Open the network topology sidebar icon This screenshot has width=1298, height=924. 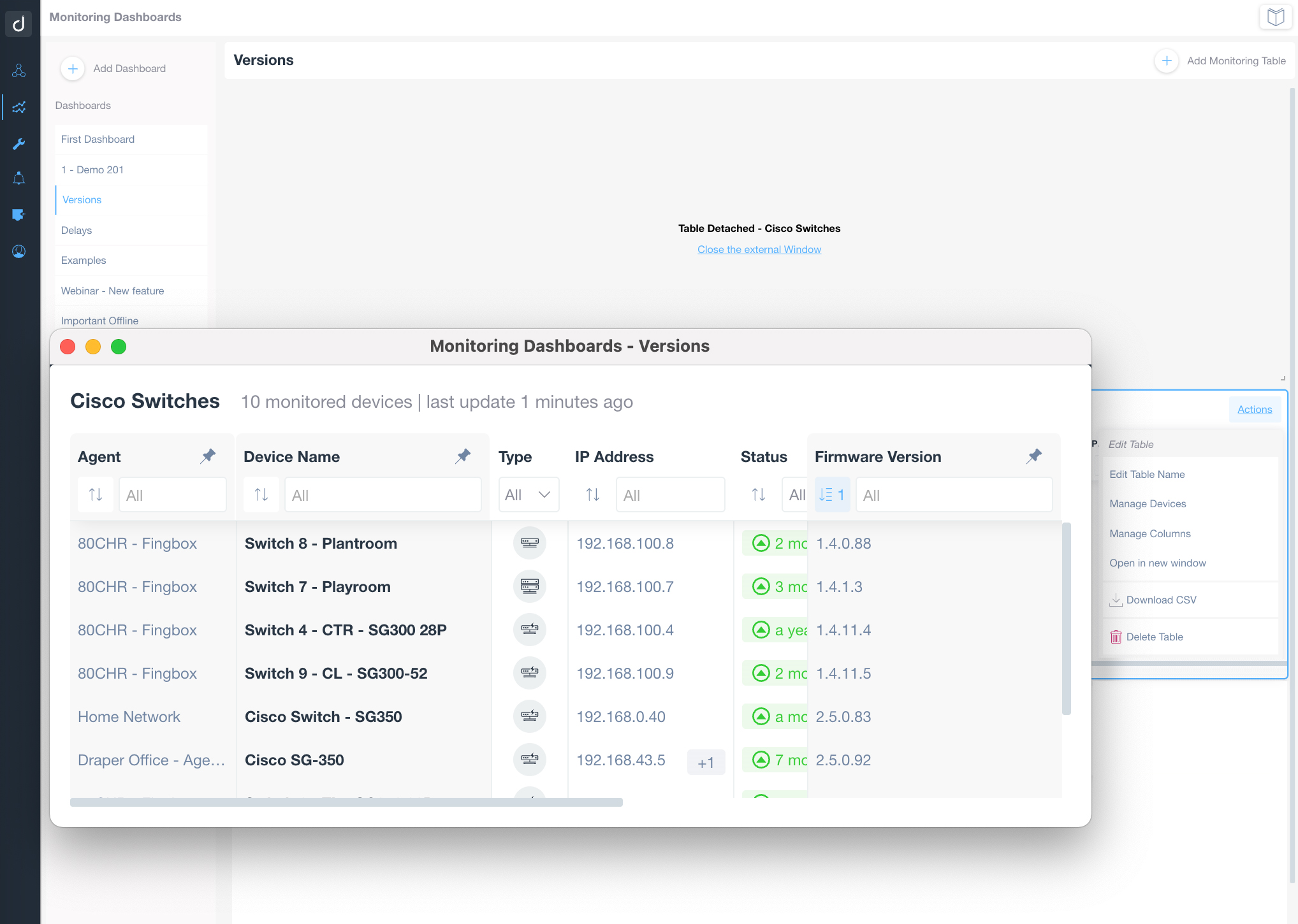click(19, 70)
